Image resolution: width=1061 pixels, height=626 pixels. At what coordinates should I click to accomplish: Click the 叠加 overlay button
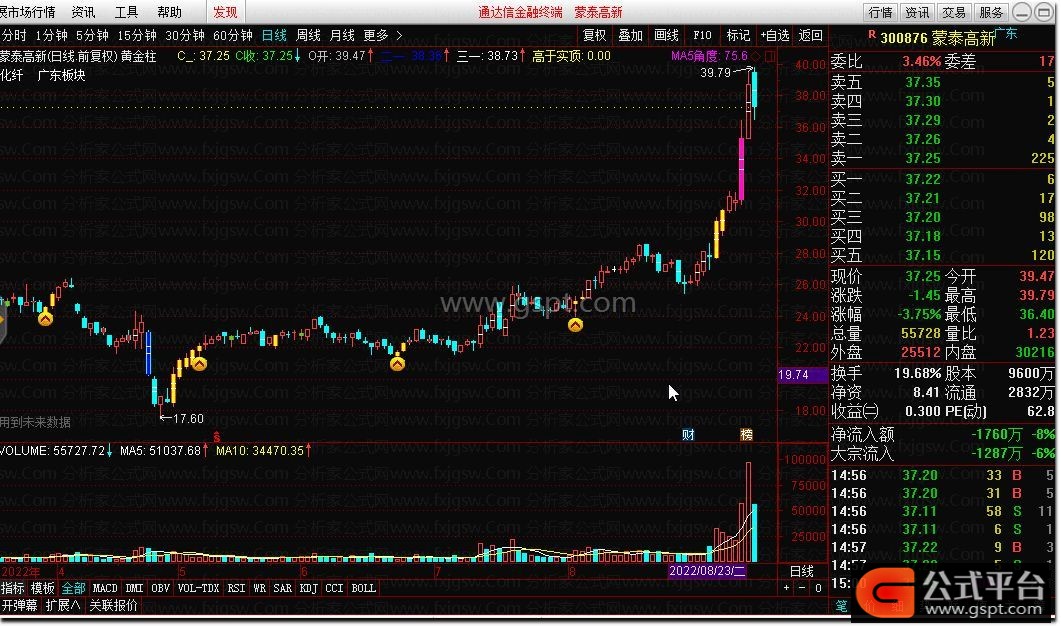(x=631, y=35)
